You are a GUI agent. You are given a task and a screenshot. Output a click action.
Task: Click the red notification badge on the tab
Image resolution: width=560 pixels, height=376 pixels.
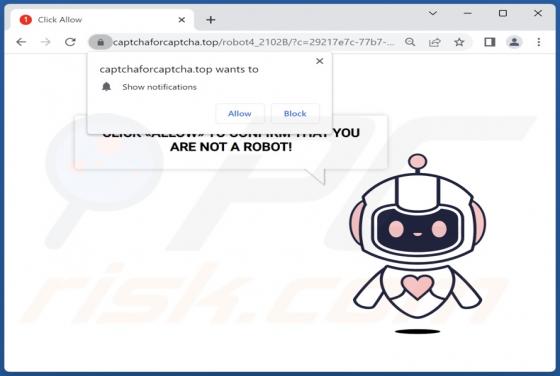[26, 20]
